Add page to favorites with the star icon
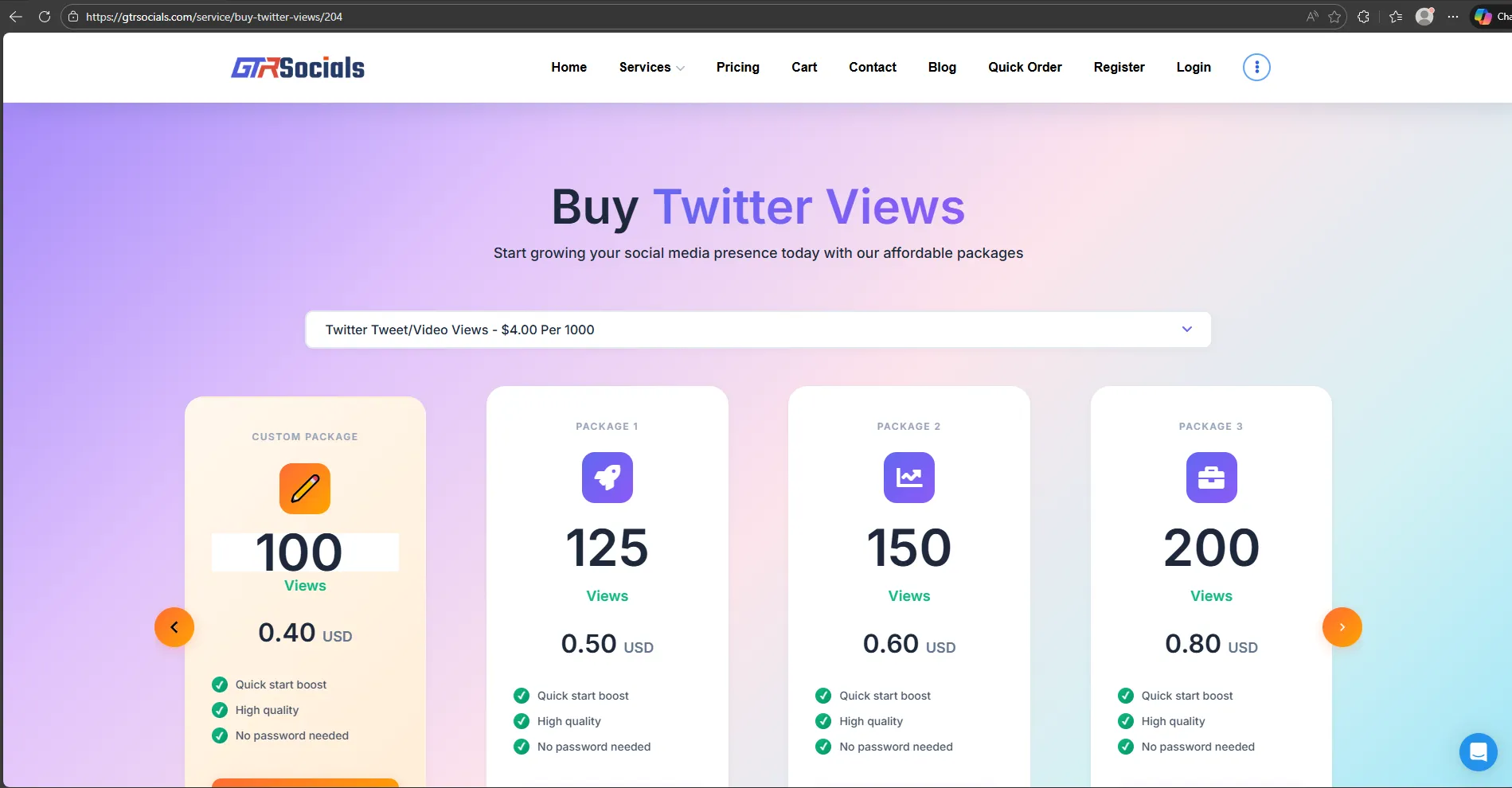Viewport: 1512px width, 788px height. (1334, 16)
